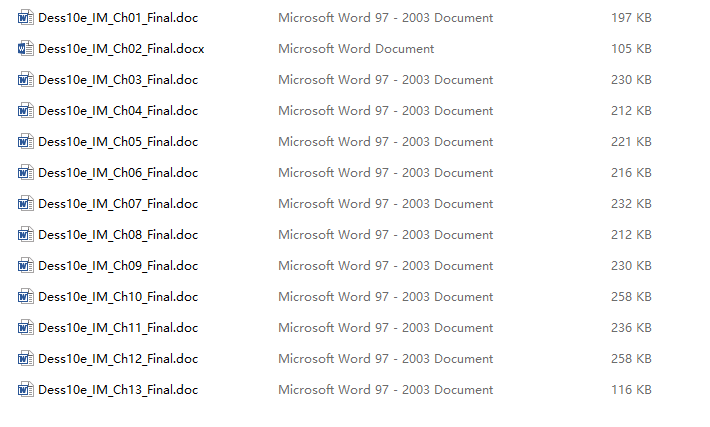
Task: Click the Word icon for Dess10e_IM_Ch01_Final.doc
Action: [x=26, y=18]
